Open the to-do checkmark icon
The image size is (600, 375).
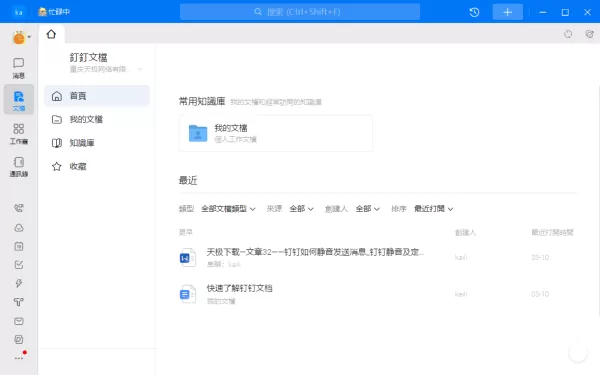18,264
